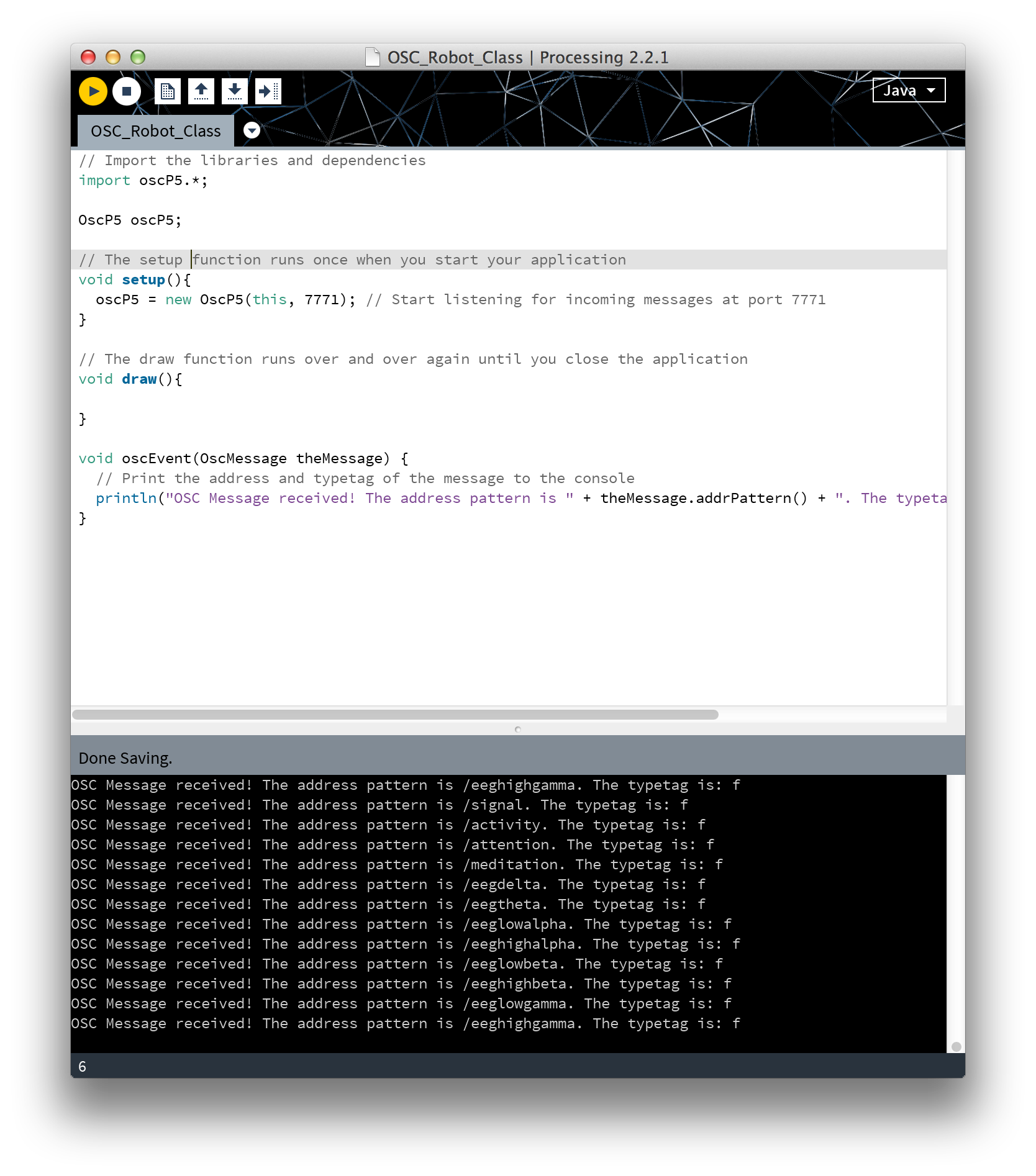Run the sketch with the yellow play button

pos(93,91)
